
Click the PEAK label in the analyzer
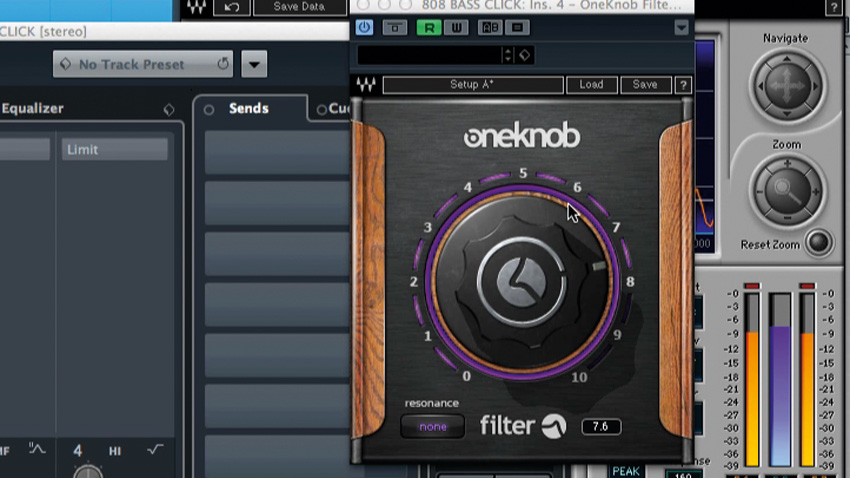pos(626,471)
